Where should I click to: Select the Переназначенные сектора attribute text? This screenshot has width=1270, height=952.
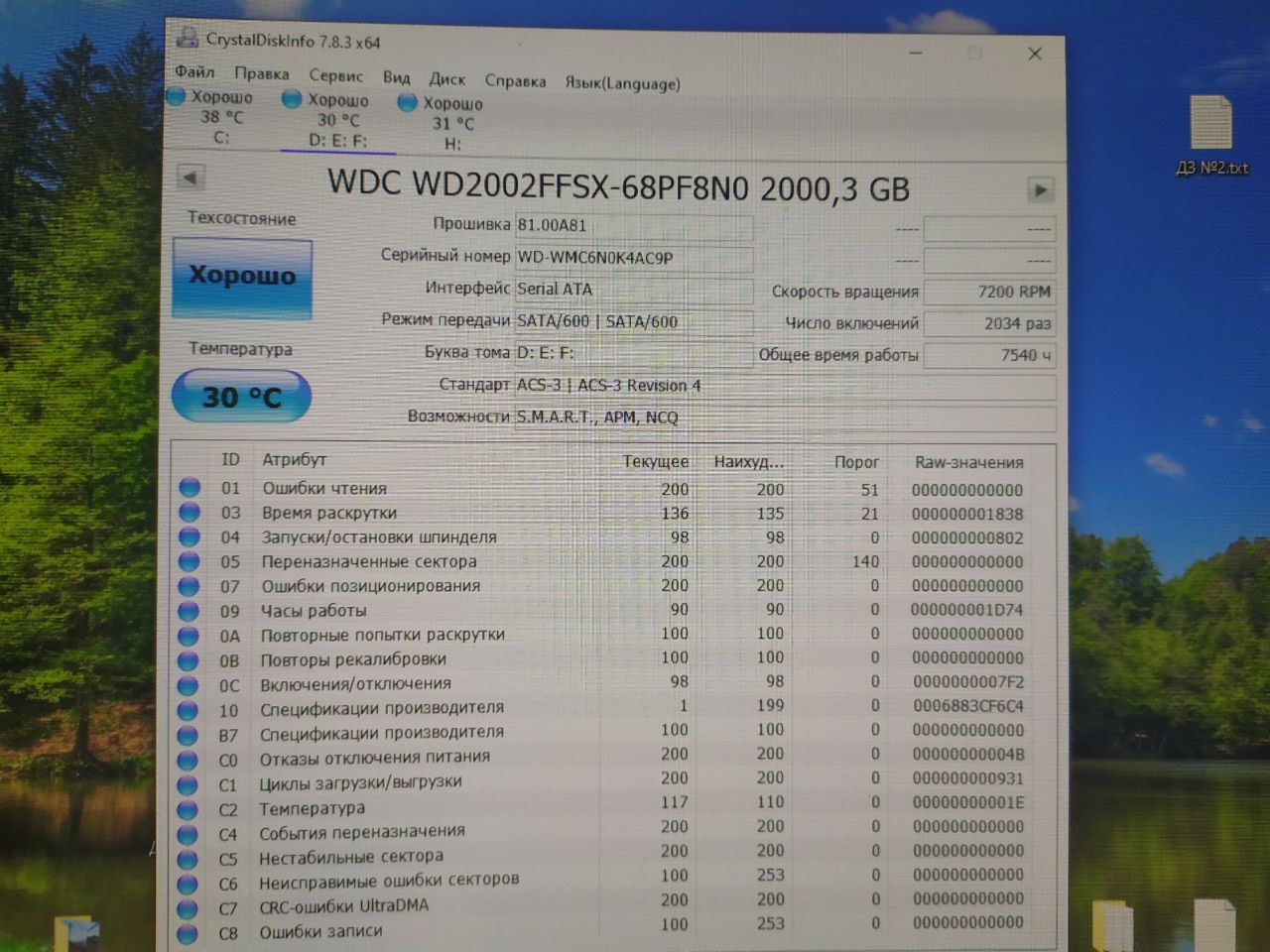point(369,561)
